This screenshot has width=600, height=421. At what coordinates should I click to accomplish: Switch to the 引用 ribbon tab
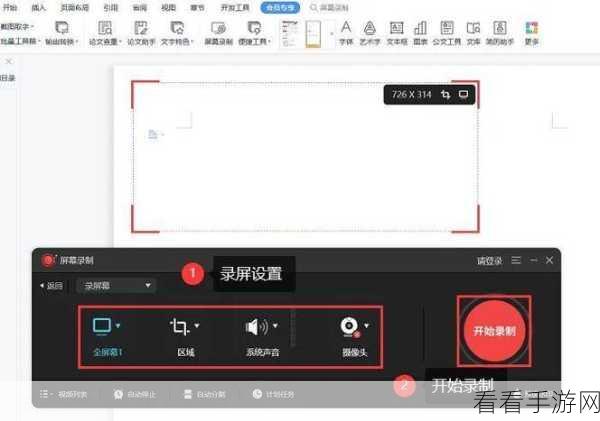point(111,7)
